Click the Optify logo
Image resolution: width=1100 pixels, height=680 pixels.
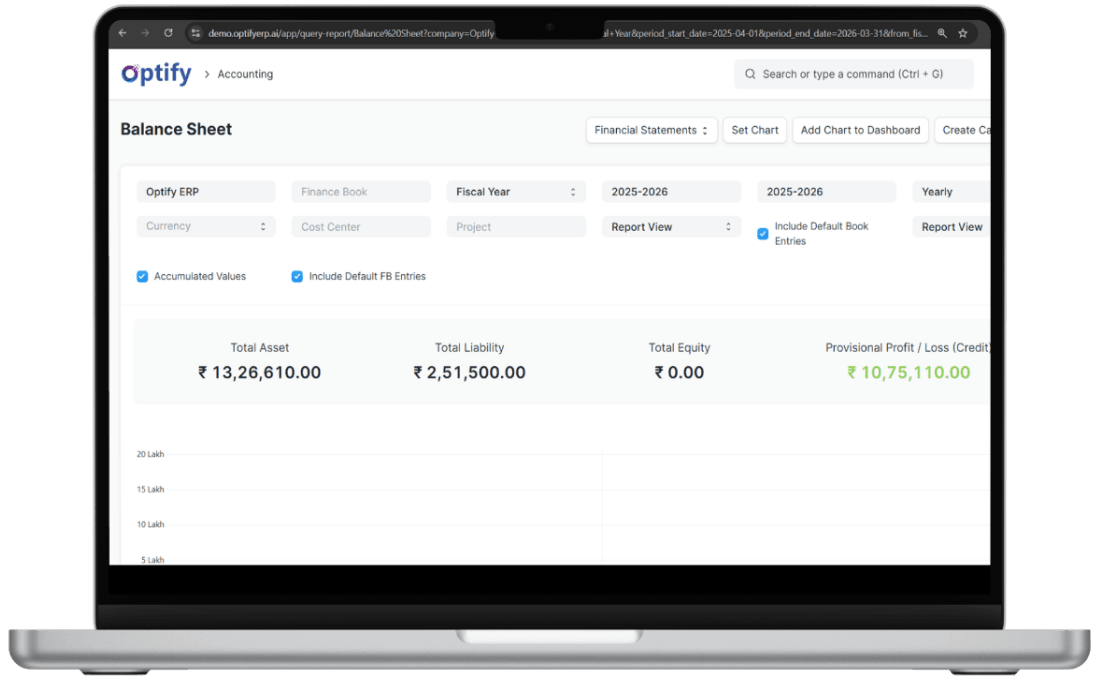[x=156, y=74]
